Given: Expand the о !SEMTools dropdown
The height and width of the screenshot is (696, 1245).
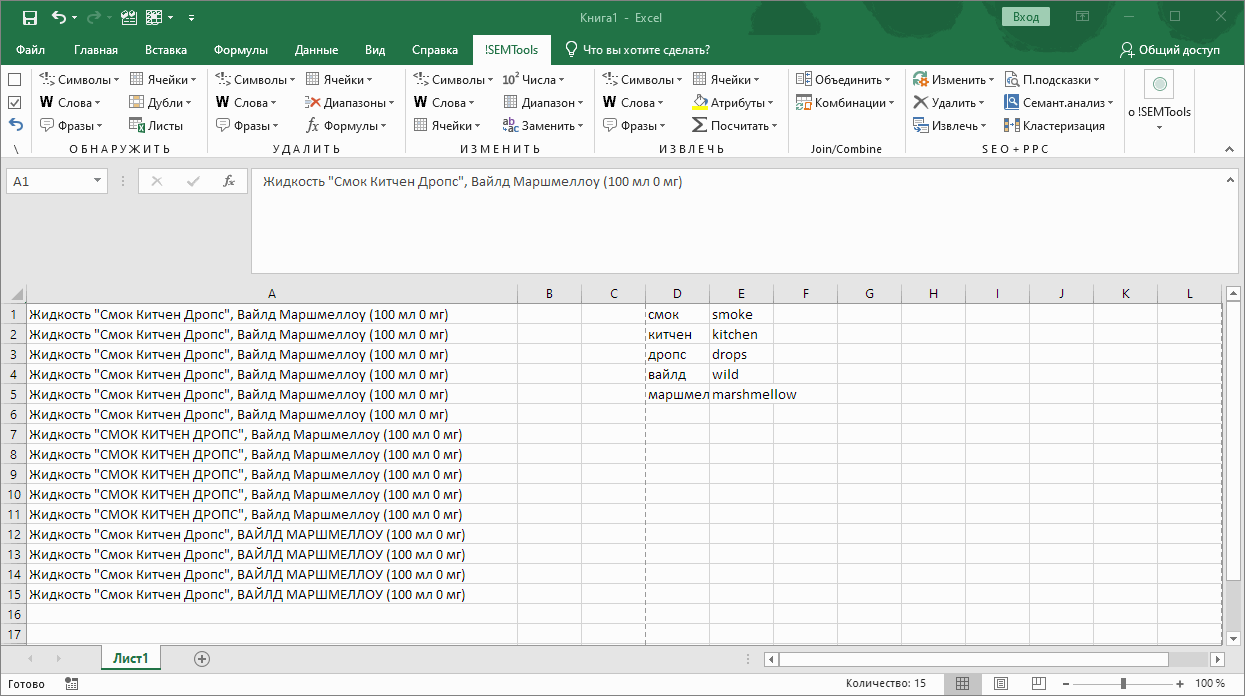Looking at the screenshot, I should (1160, 127).
